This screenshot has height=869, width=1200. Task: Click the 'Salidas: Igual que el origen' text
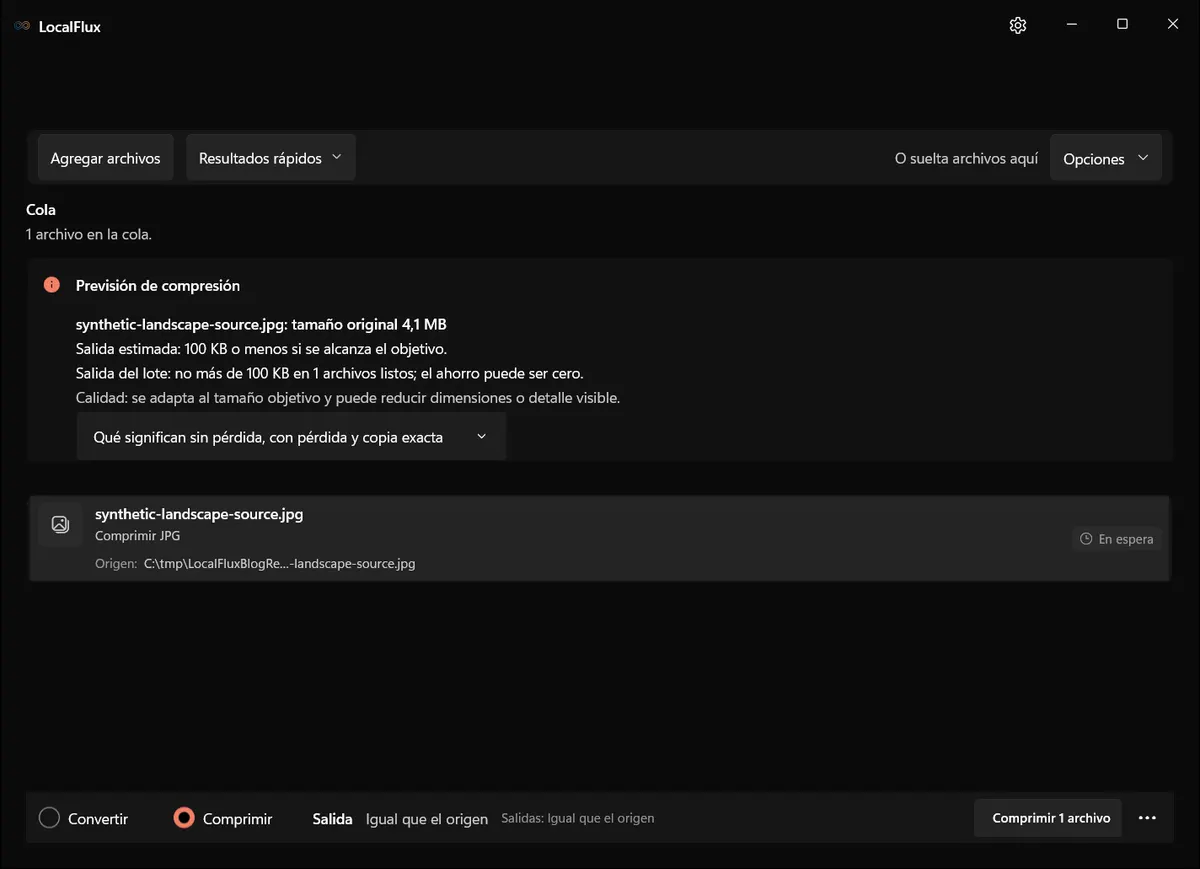tap(578, 818)
